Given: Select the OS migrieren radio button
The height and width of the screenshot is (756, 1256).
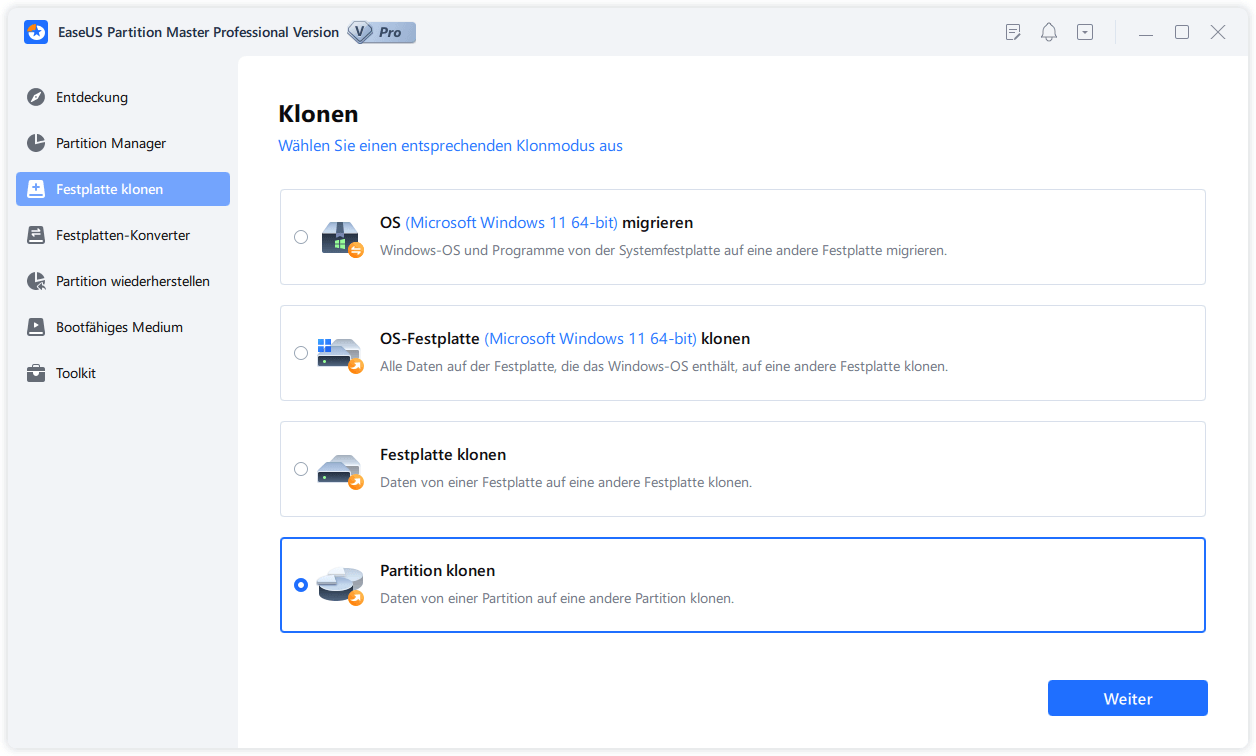Looking at the screenshot, I should tap(301, 237).
